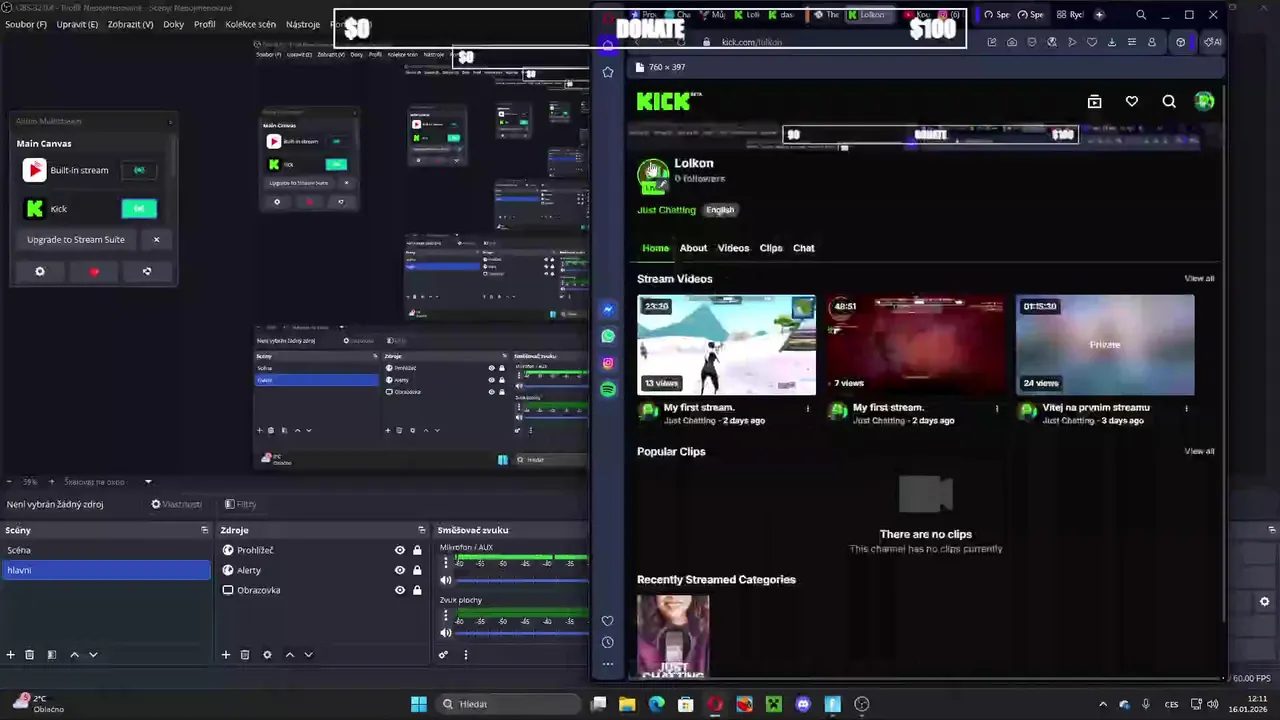1280x720 pixels.
Task: Open Kick browse video library icon
Action: click(x=1095, y=101)
